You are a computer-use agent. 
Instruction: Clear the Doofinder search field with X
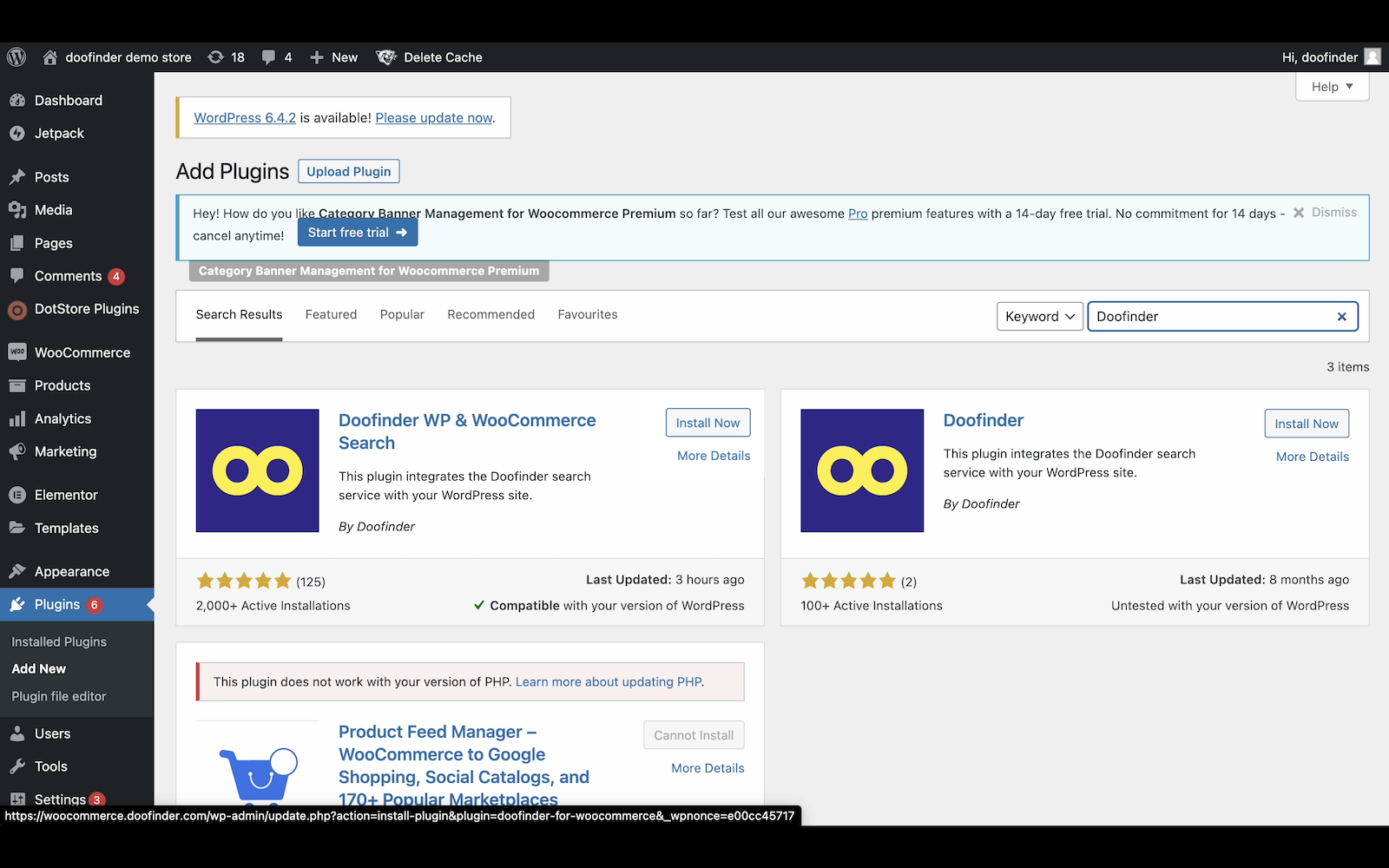pos(1341,317)
